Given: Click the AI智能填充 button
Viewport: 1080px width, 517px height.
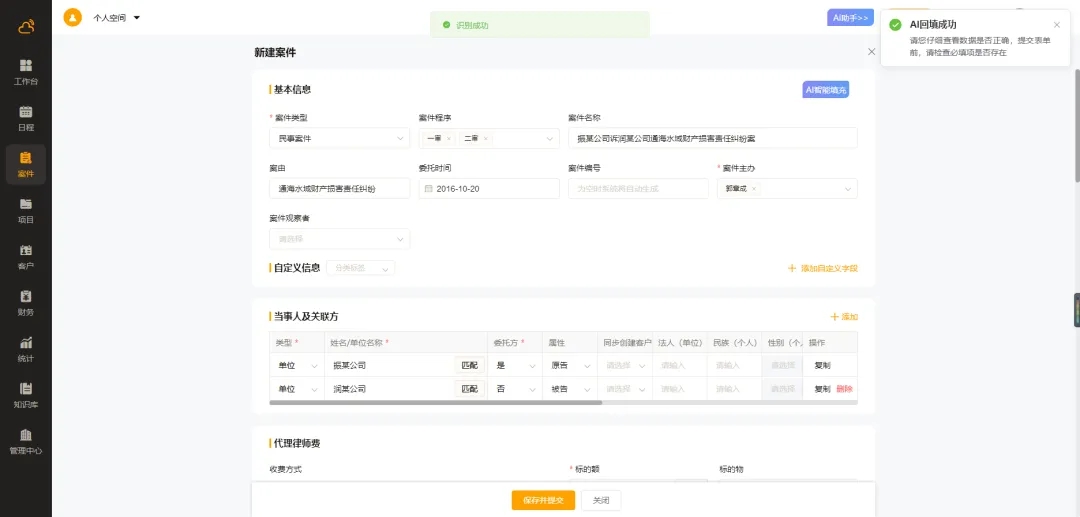Looking at the screenshot, I should coord(825,90).
